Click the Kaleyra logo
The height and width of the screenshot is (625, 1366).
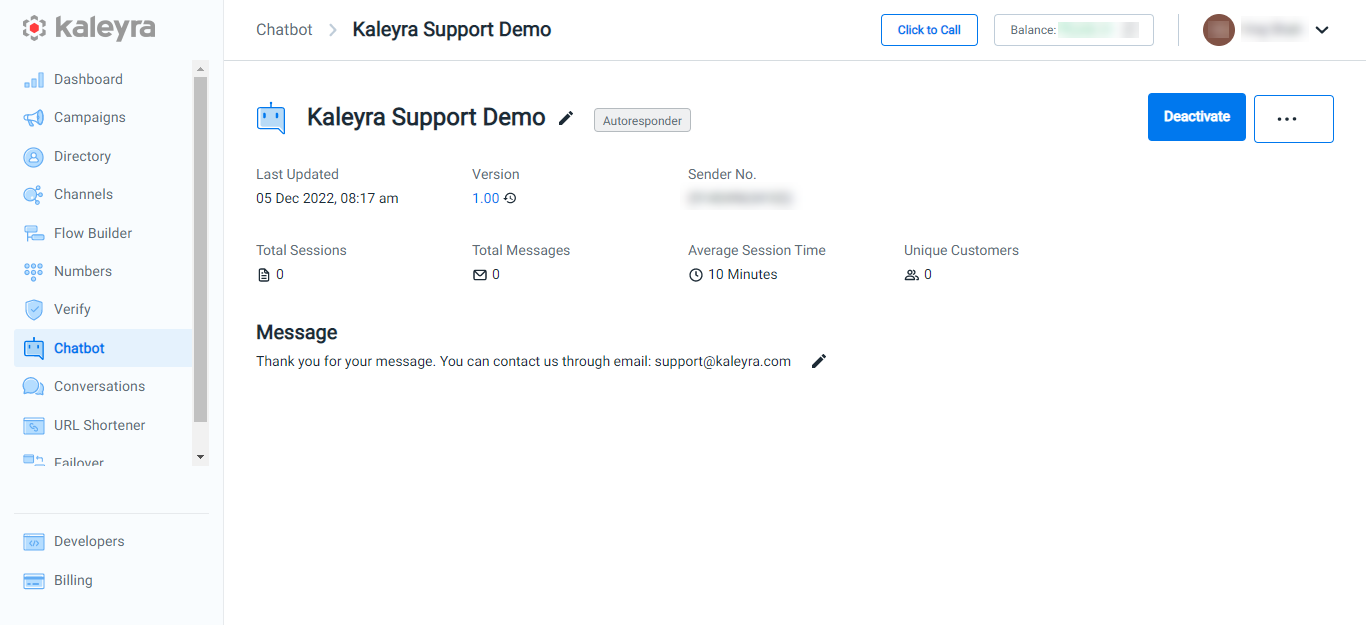coord(89,27)
